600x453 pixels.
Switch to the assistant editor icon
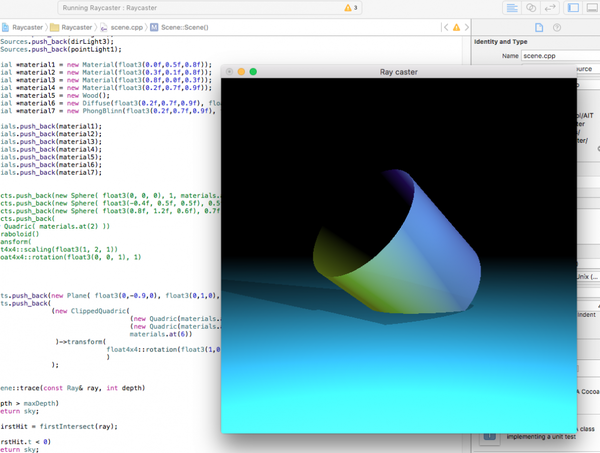pyautogui.click(x=530, y=8)
